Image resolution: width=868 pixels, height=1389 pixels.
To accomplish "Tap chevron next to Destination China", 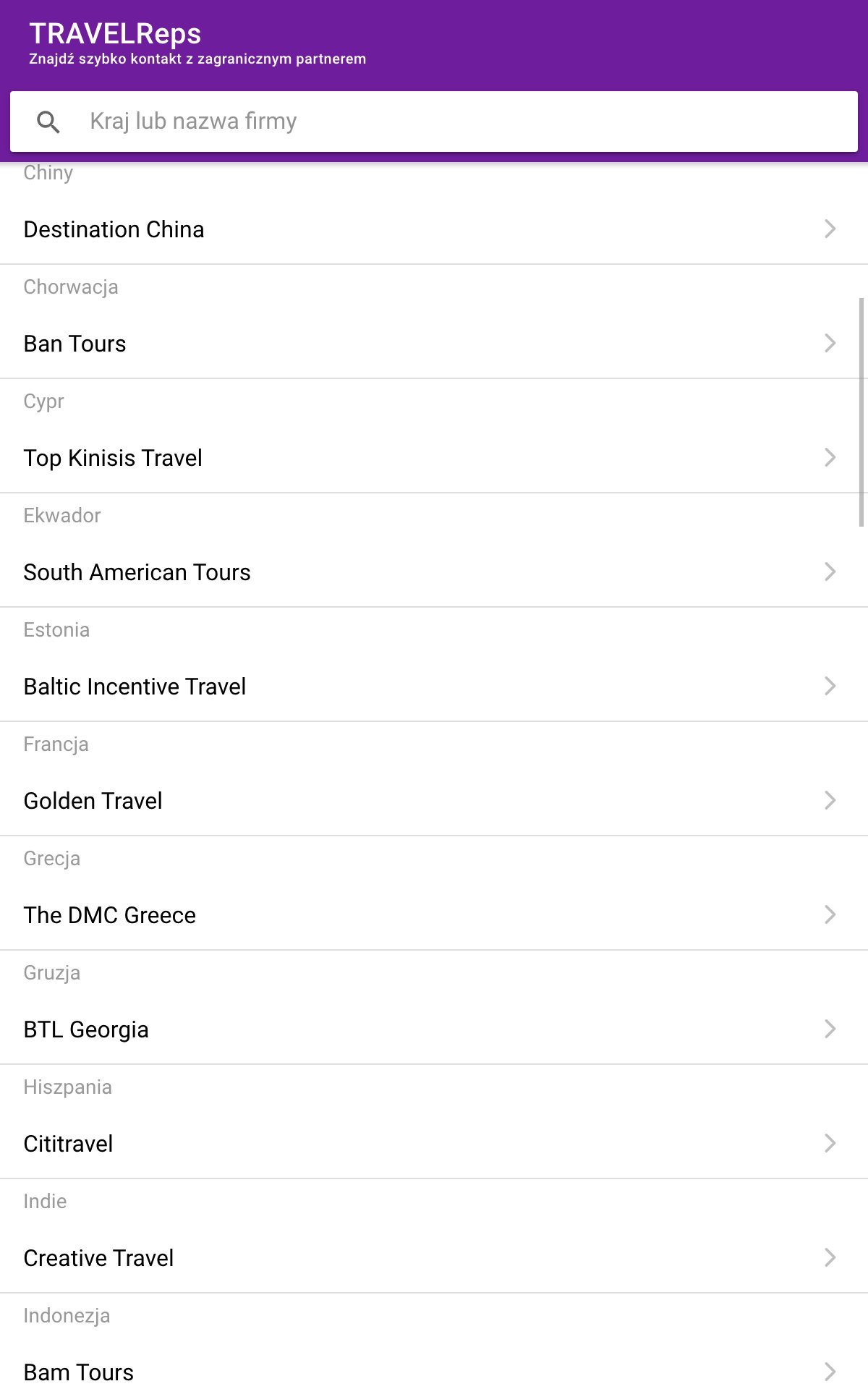I will [x=830, y=229].
